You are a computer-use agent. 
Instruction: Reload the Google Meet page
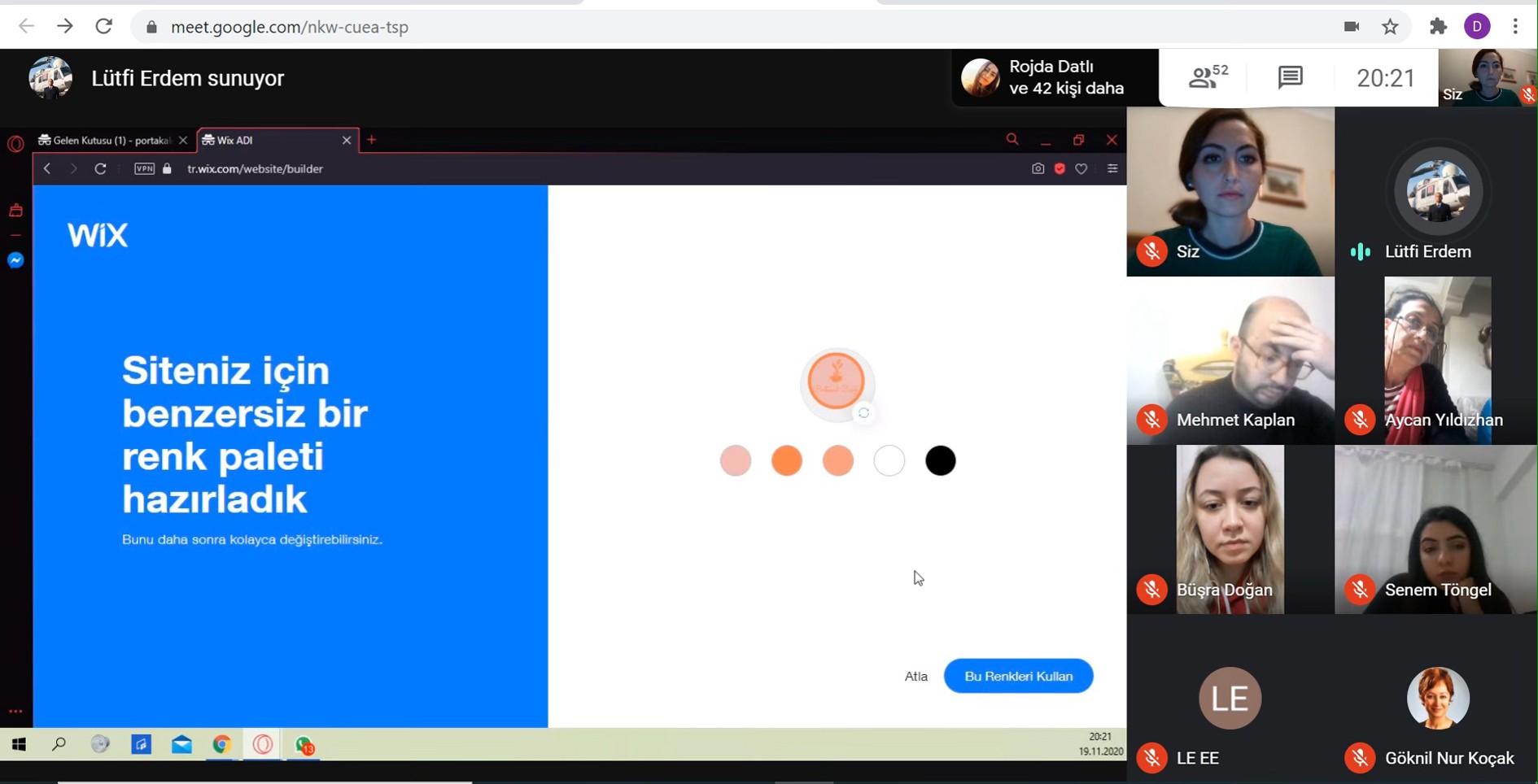point(104,26)
